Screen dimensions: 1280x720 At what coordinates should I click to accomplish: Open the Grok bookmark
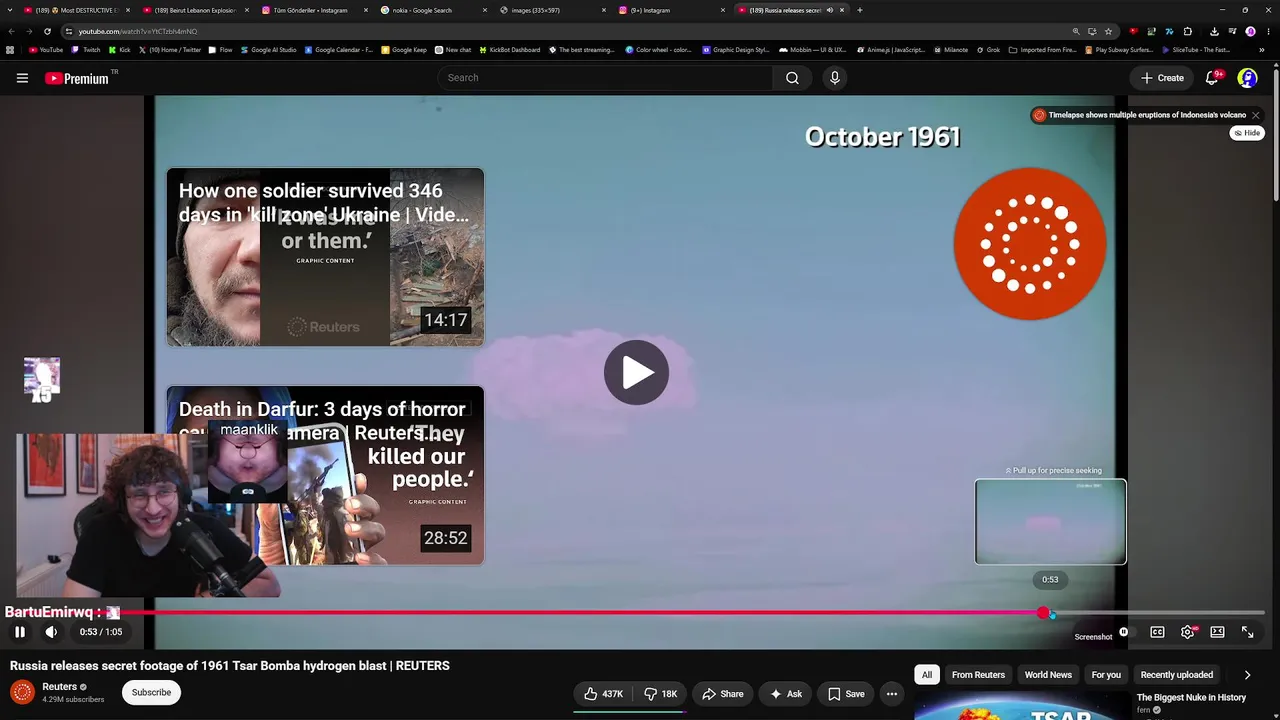[x=988, y=50]
